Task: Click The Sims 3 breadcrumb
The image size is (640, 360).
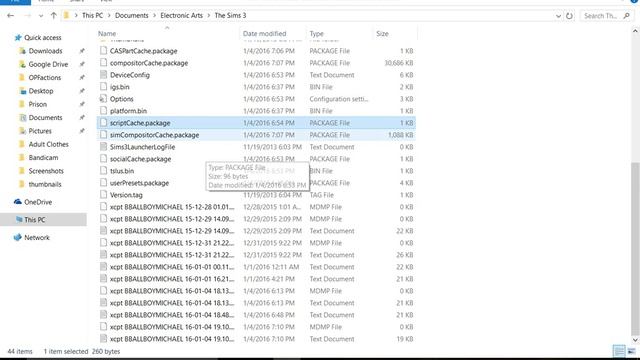Action: coord(230,16)
